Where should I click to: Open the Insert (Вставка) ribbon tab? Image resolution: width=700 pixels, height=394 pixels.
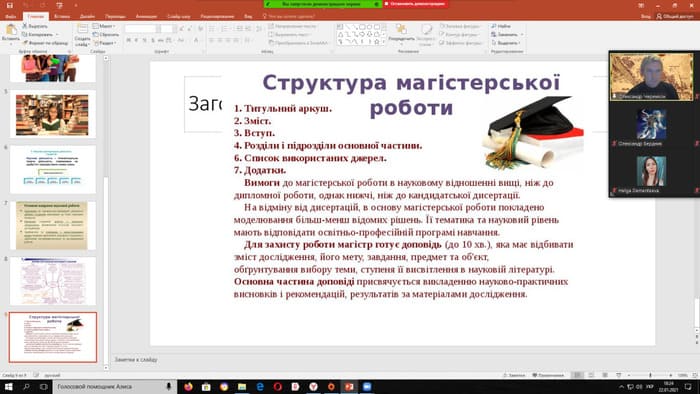coord(62,17)
